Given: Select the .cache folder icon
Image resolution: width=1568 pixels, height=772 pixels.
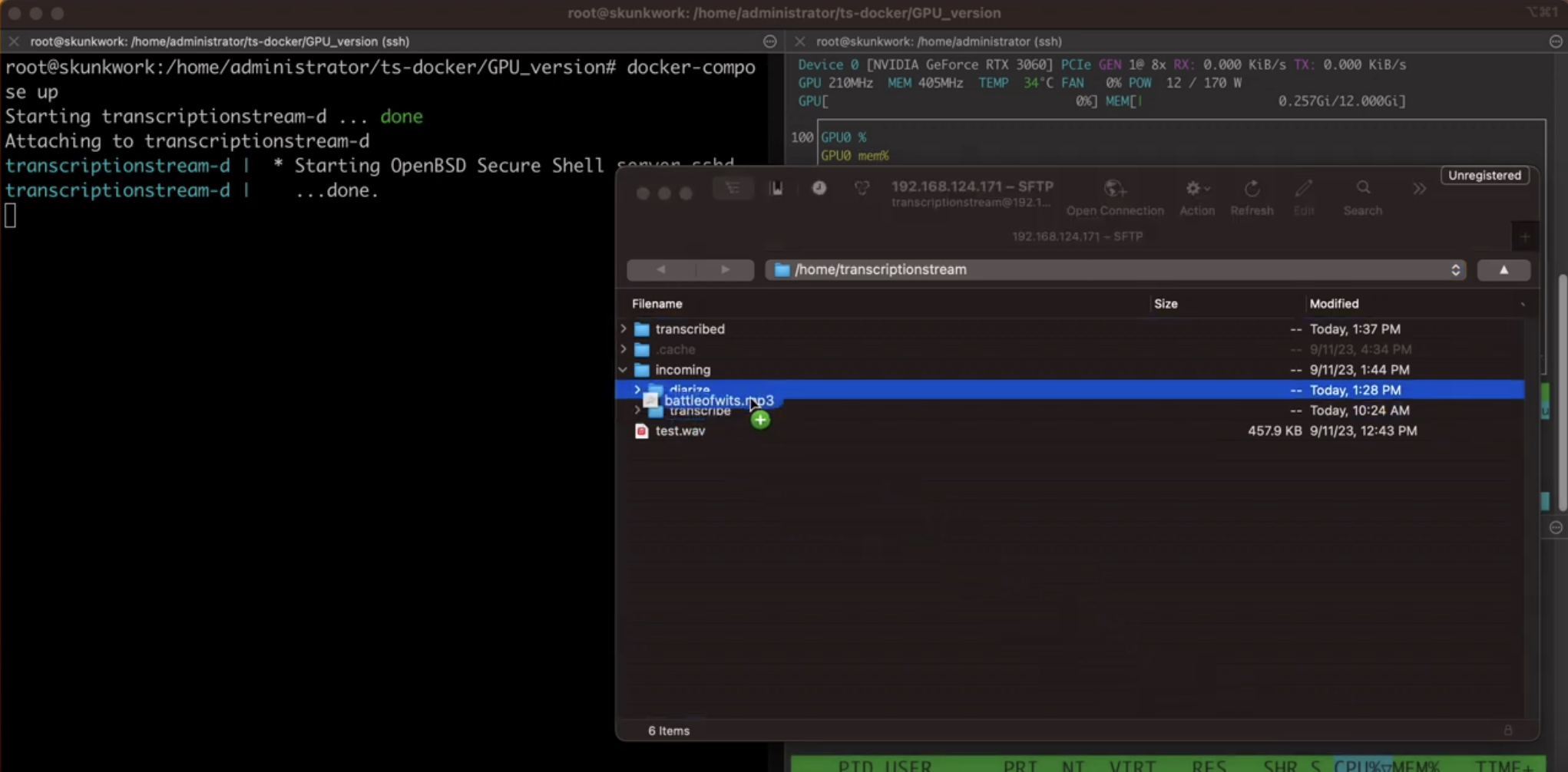Looking at the screenshot, I should click(642, 350).
